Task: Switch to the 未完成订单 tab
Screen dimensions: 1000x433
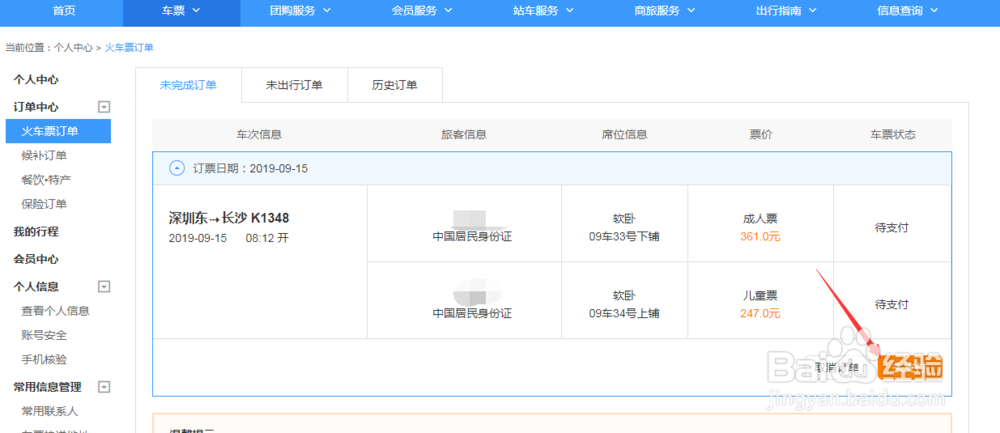Action: coord(188,85)
